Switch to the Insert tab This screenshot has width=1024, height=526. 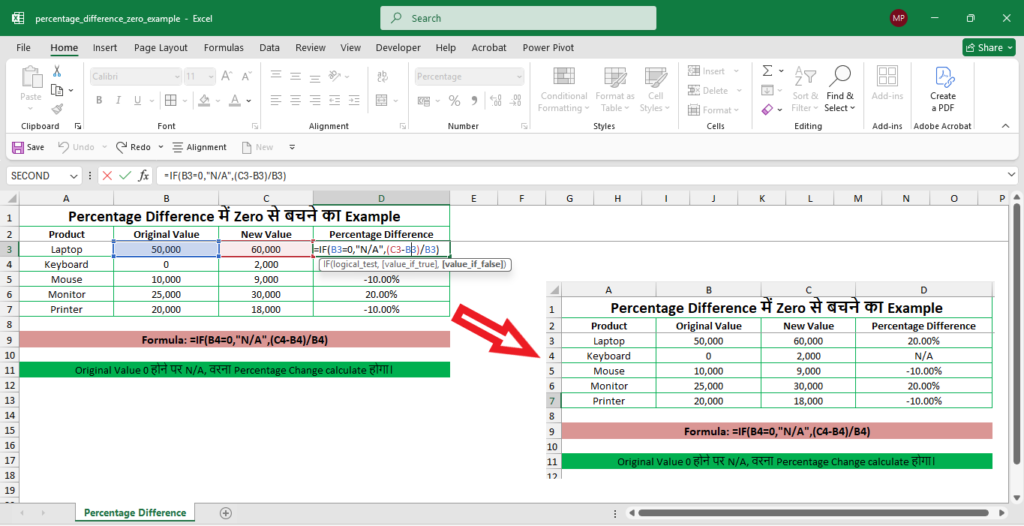pyautogui.click(x=105, y=48)
